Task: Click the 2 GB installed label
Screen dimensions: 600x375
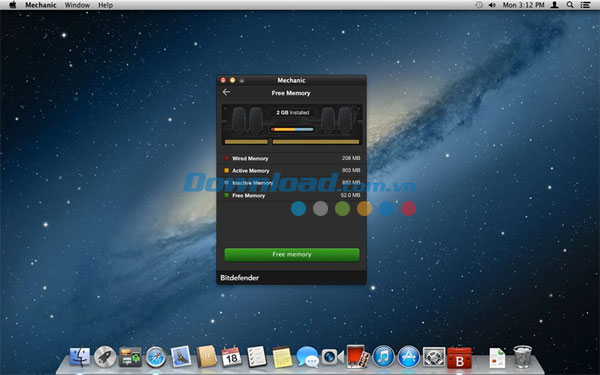Action: point(292,112)
